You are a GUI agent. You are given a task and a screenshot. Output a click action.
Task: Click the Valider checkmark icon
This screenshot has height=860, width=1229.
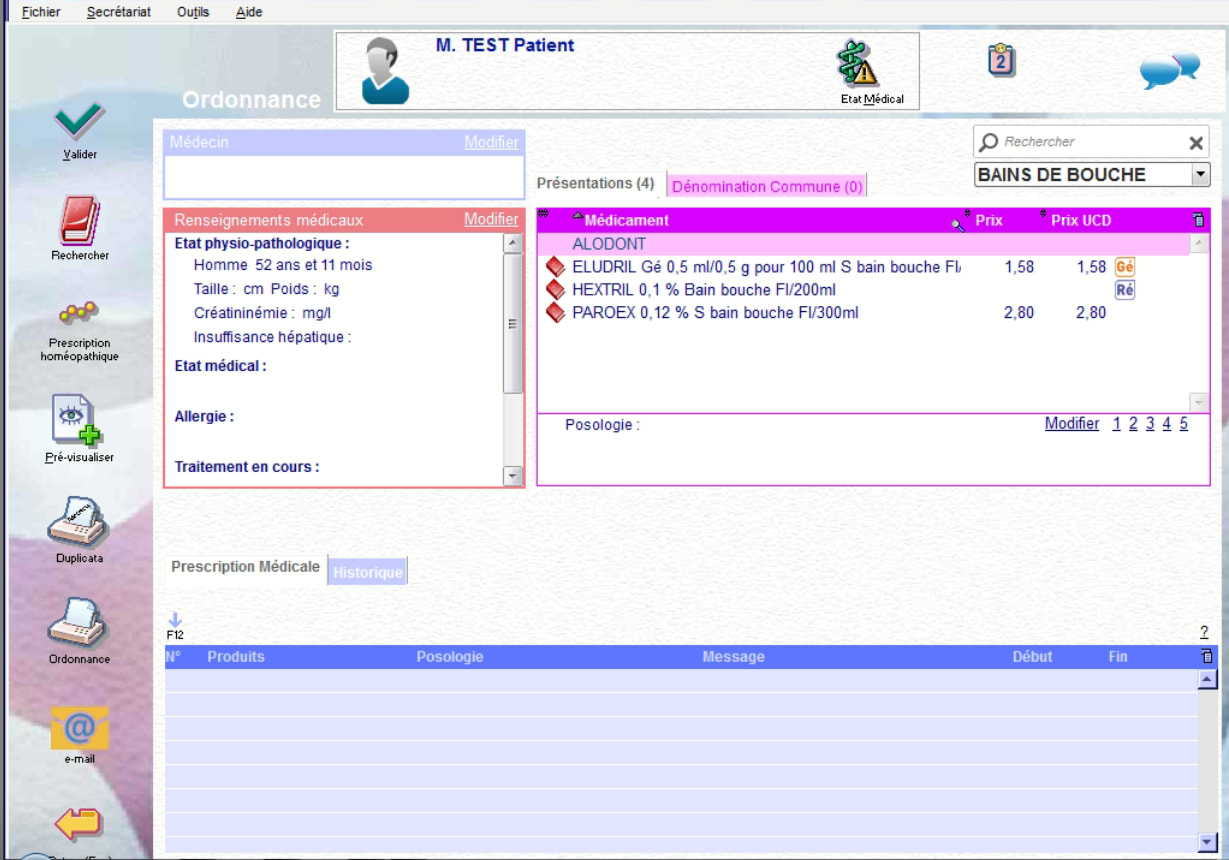pos(80,123)
